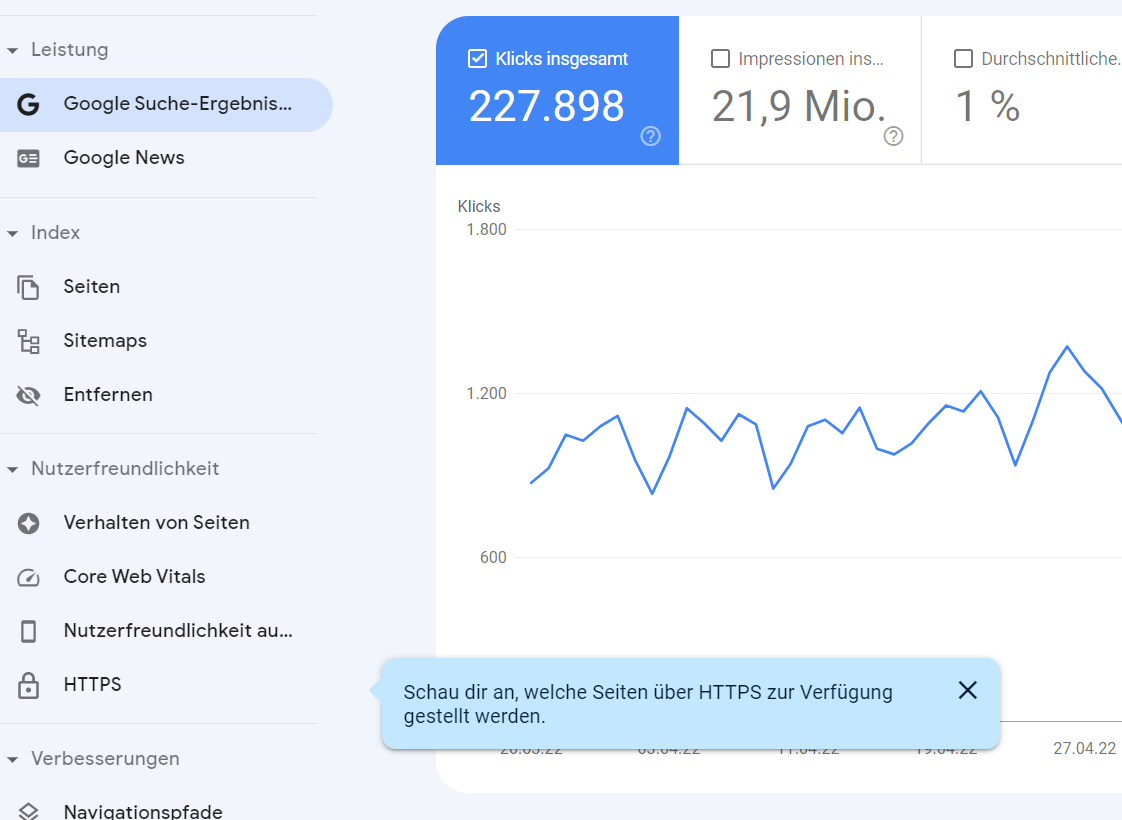This screenshot has width=1122, height=820.
Task: Open Verhalten von Seiten via its icon
Action: click(28, 522)
